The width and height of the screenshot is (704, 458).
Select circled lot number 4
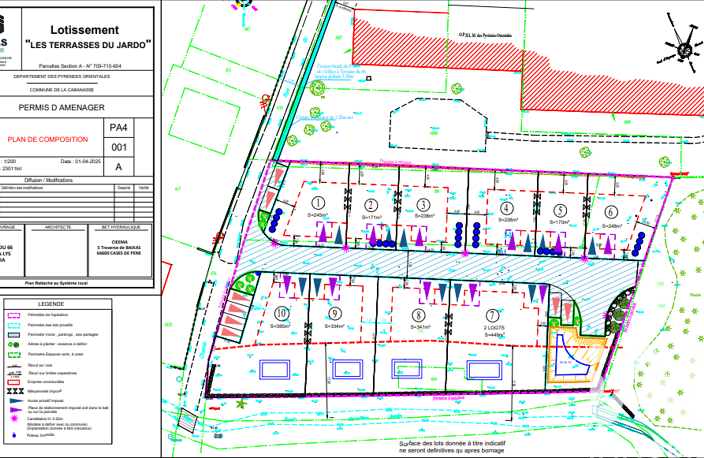[507, 208]
